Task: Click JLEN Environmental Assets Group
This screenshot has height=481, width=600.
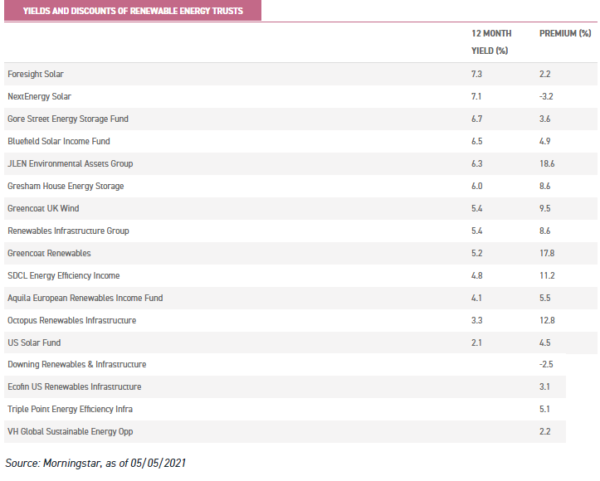Action: coord(70,163)
